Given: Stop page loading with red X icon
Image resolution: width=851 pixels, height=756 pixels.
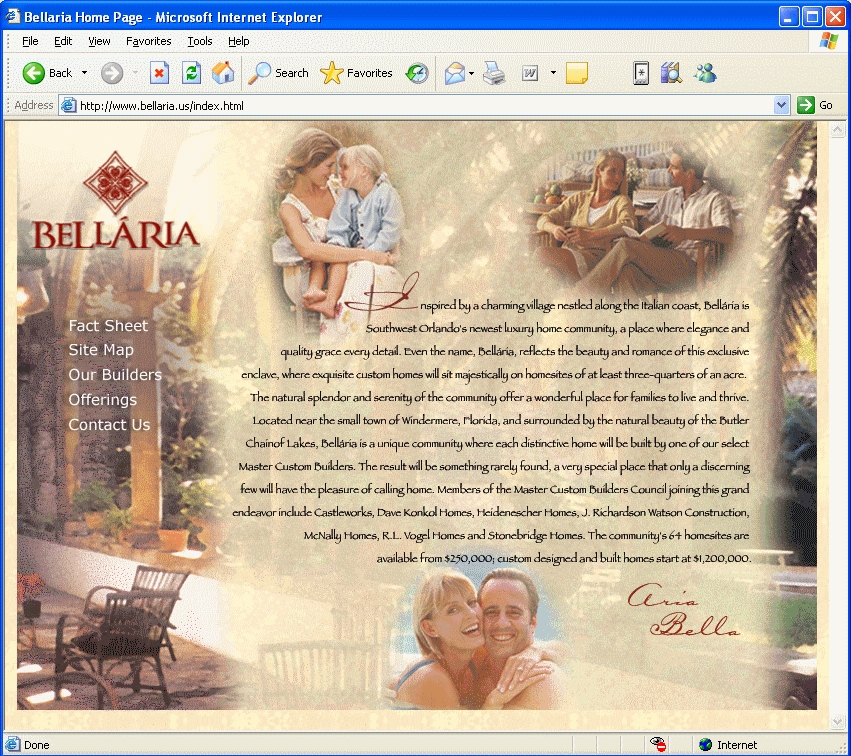Looking at the screenshot, I should [x=159, y=73].
